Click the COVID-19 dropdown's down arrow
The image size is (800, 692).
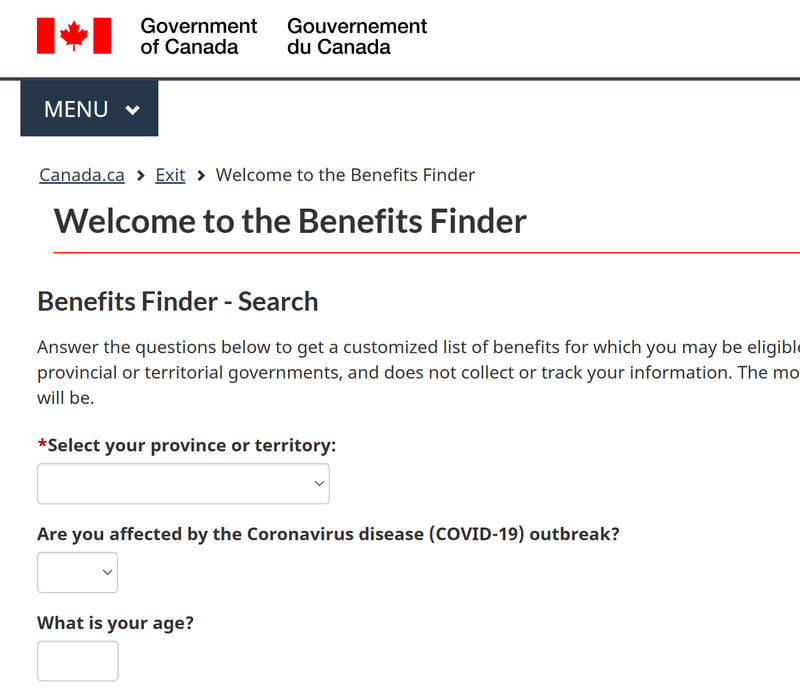(x=104, y=572)
